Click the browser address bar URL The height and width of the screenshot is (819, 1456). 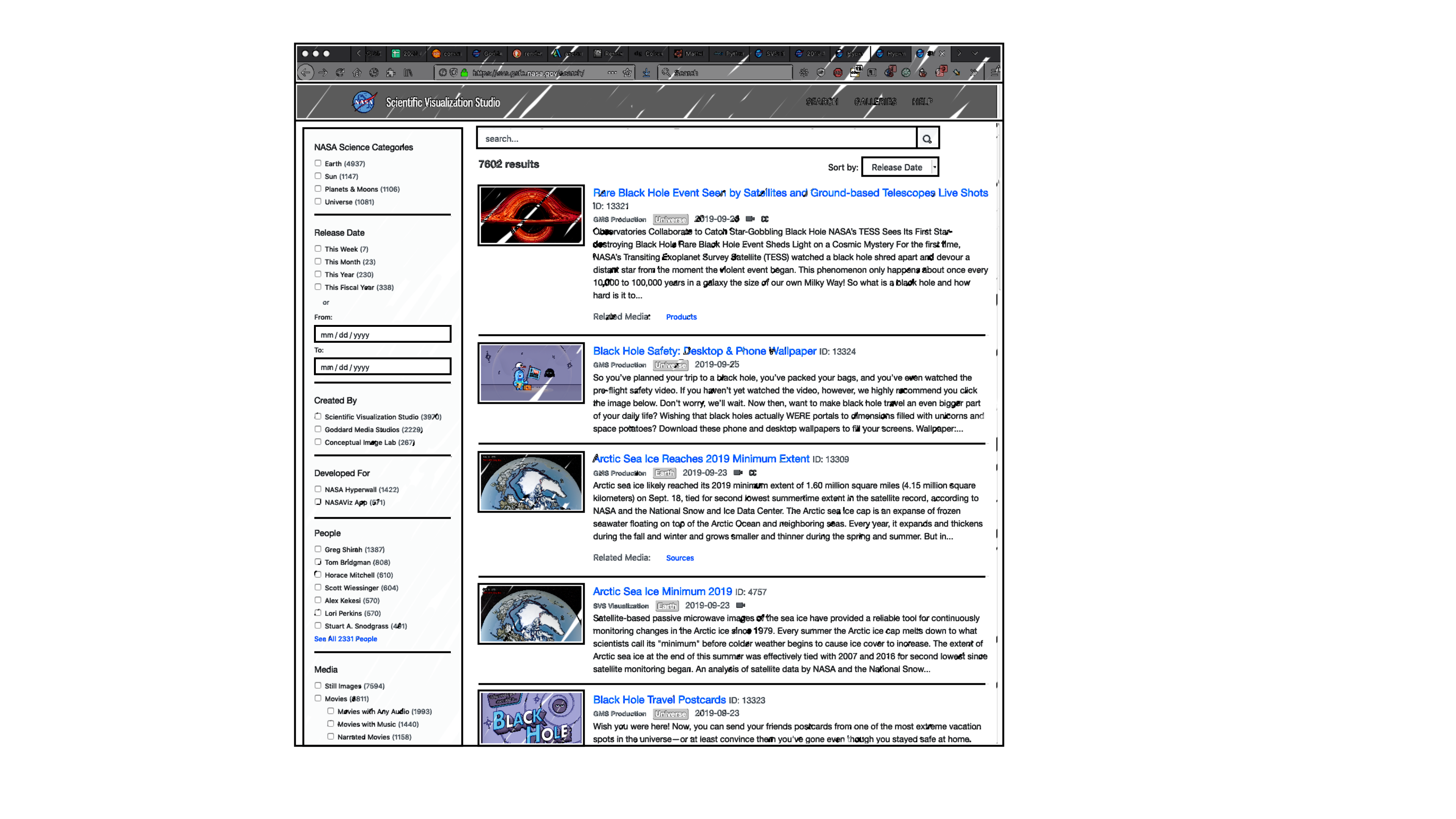click(x=534, y=72)
